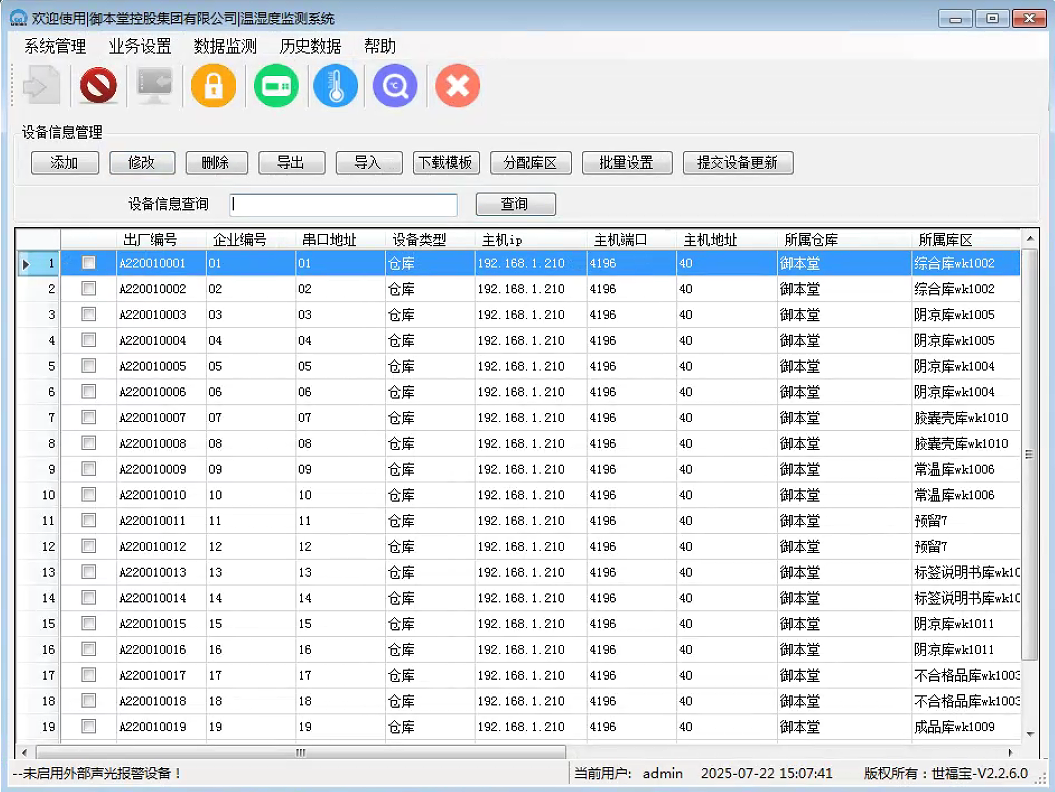Click the grayed-out document import icon
Image resolution: width=1055 pixels, height=792 pixels.
(41, 86)
